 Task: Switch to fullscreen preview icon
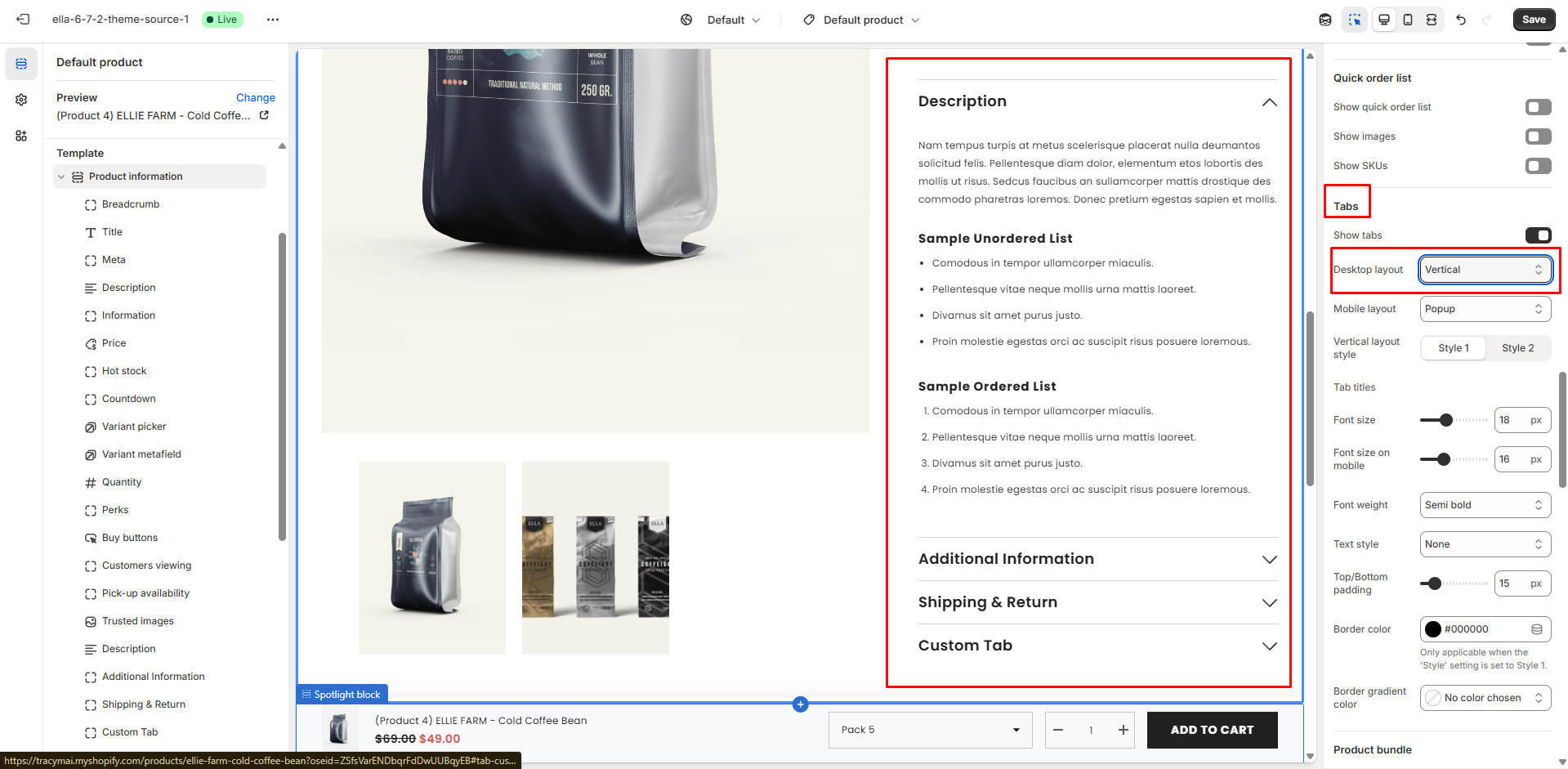pyautogui.click(x=1432, y=20)
